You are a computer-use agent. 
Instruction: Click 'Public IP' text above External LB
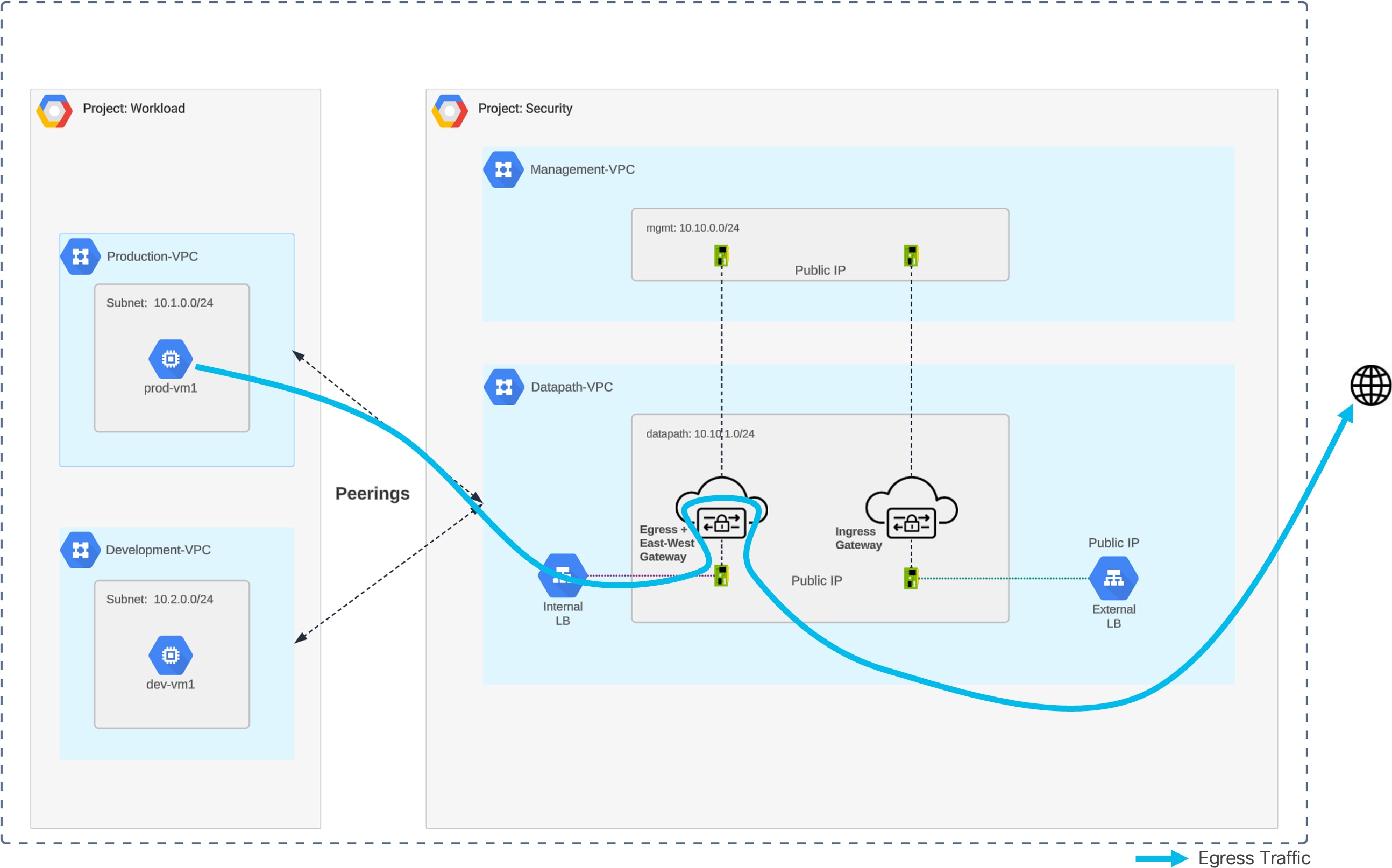tap(1113, 543)
